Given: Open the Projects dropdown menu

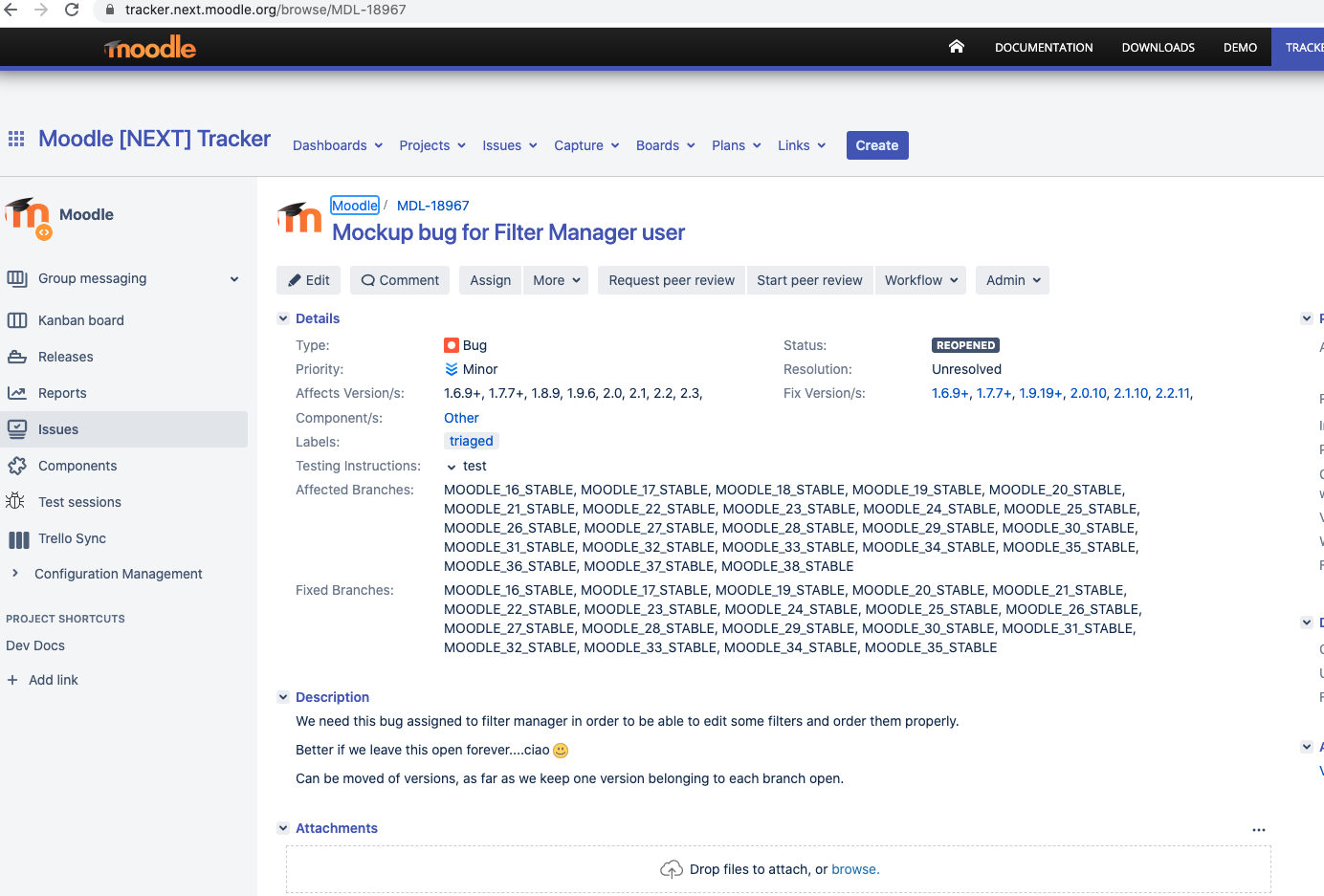Looking at the screenshot, I should point(432,145).
